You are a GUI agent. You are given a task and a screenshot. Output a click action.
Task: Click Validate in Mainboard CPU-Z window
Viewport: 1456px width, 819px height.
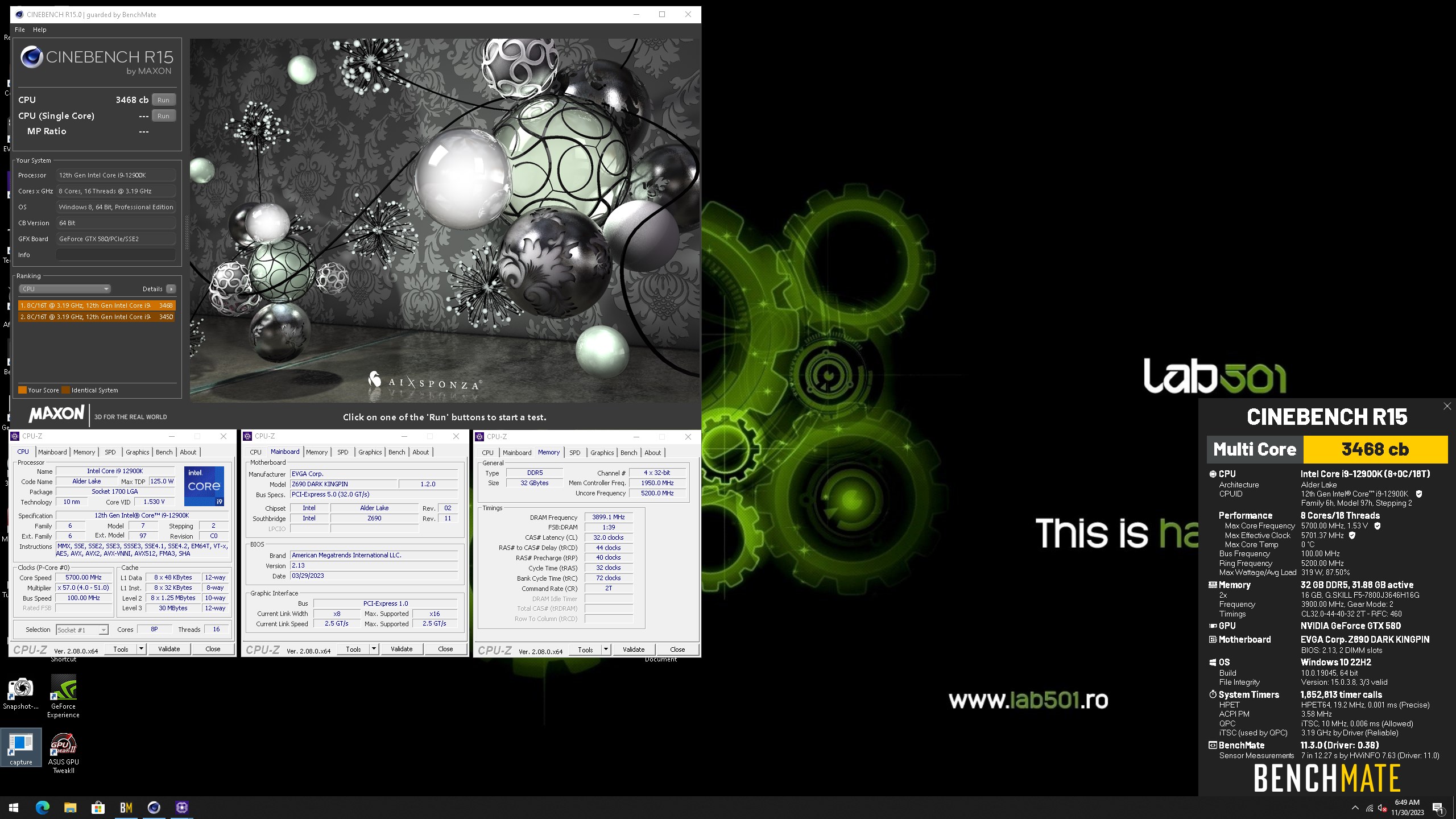point(402,649)
